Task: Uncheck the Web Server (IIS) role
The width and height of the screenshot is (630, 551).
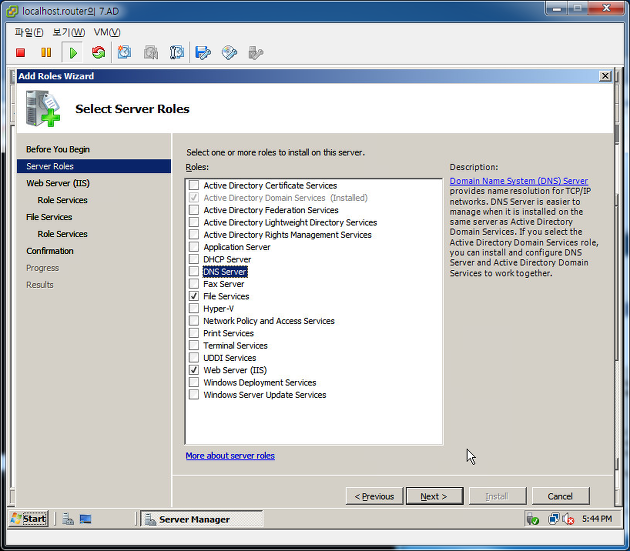Action: [x=194, y=370]
